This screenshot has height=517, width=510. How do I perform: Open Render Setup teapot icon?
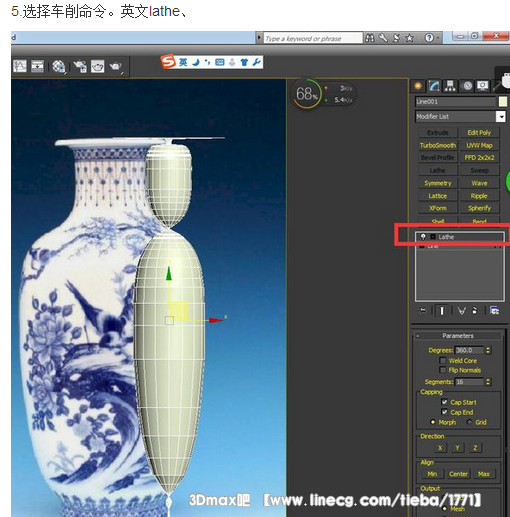pos(80,66)
